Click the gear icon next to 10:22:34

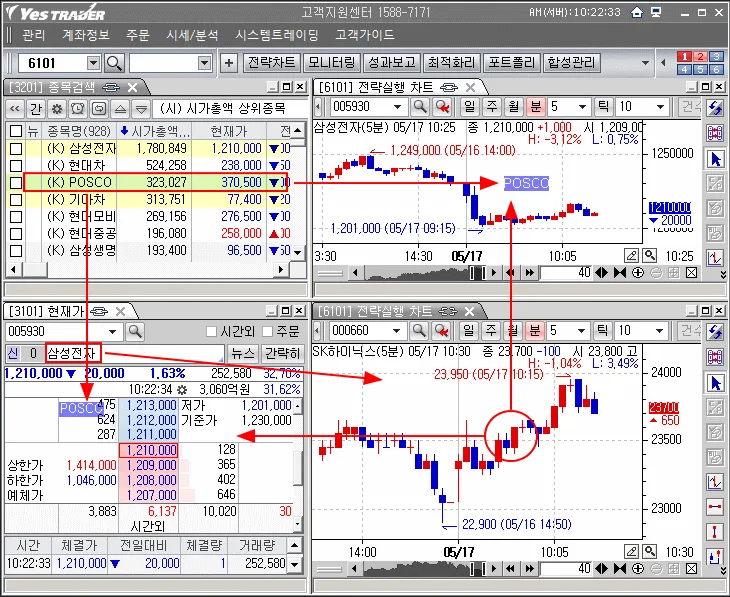pyautogui.click(x=182, y=389)
